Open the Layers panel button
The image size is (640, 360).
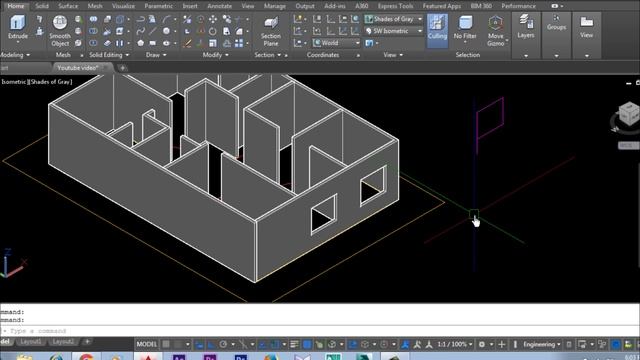526,27
